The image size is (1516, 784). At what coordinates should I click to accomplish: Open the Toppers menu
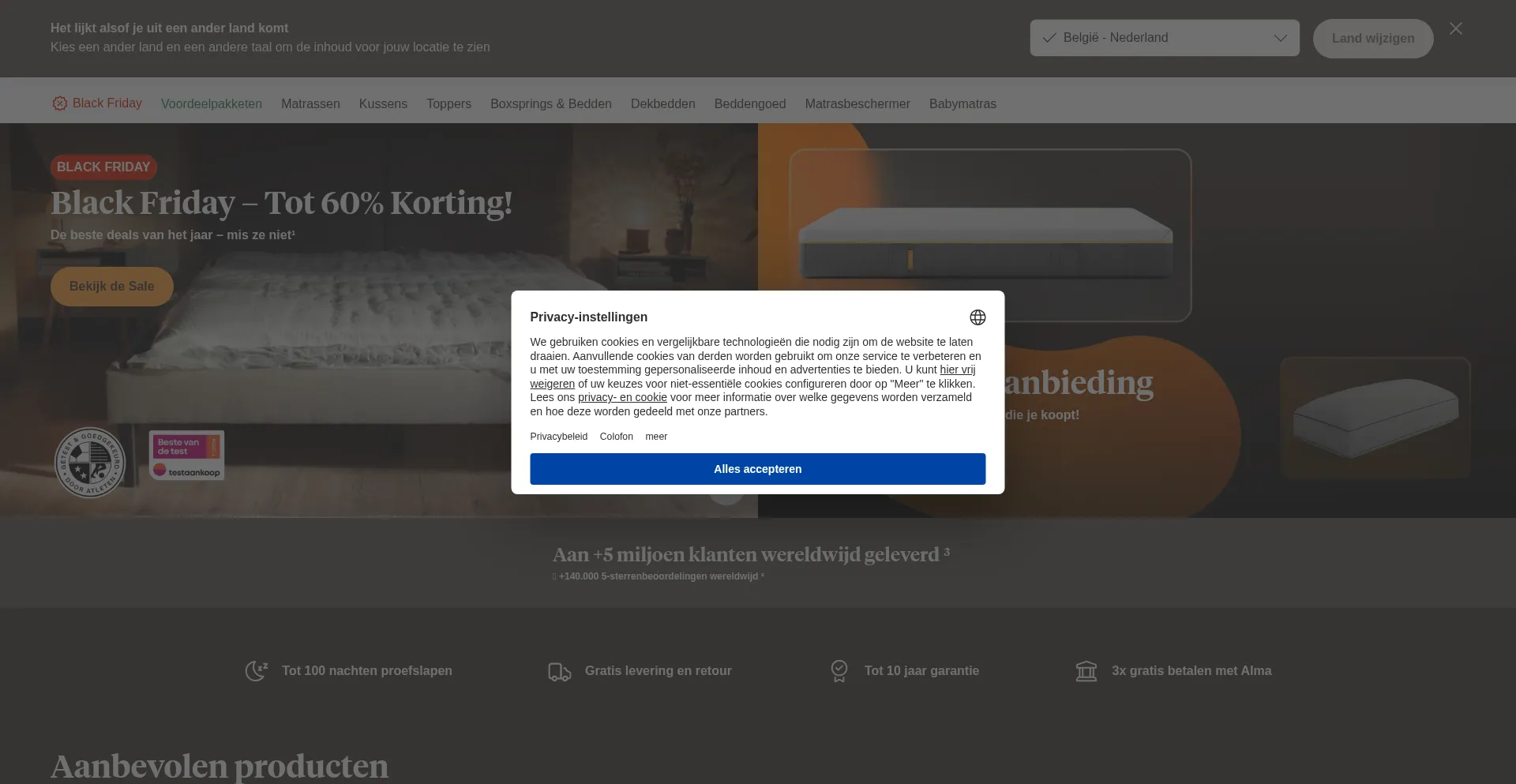pyautogui.click(x=448, y=104)
